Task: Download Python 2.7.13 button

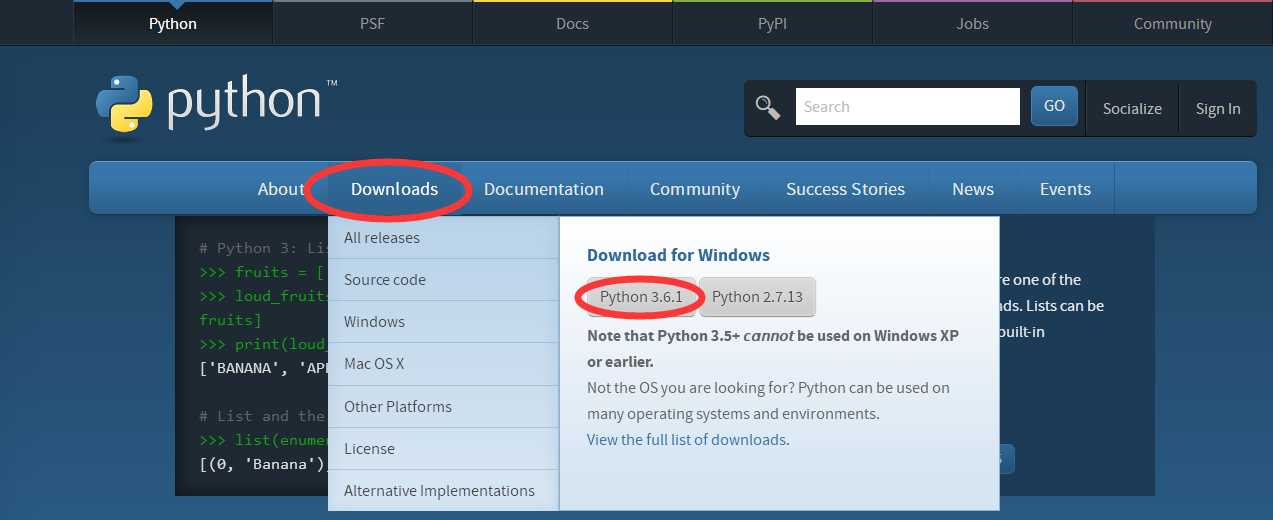Action: [x=757, y=297]
